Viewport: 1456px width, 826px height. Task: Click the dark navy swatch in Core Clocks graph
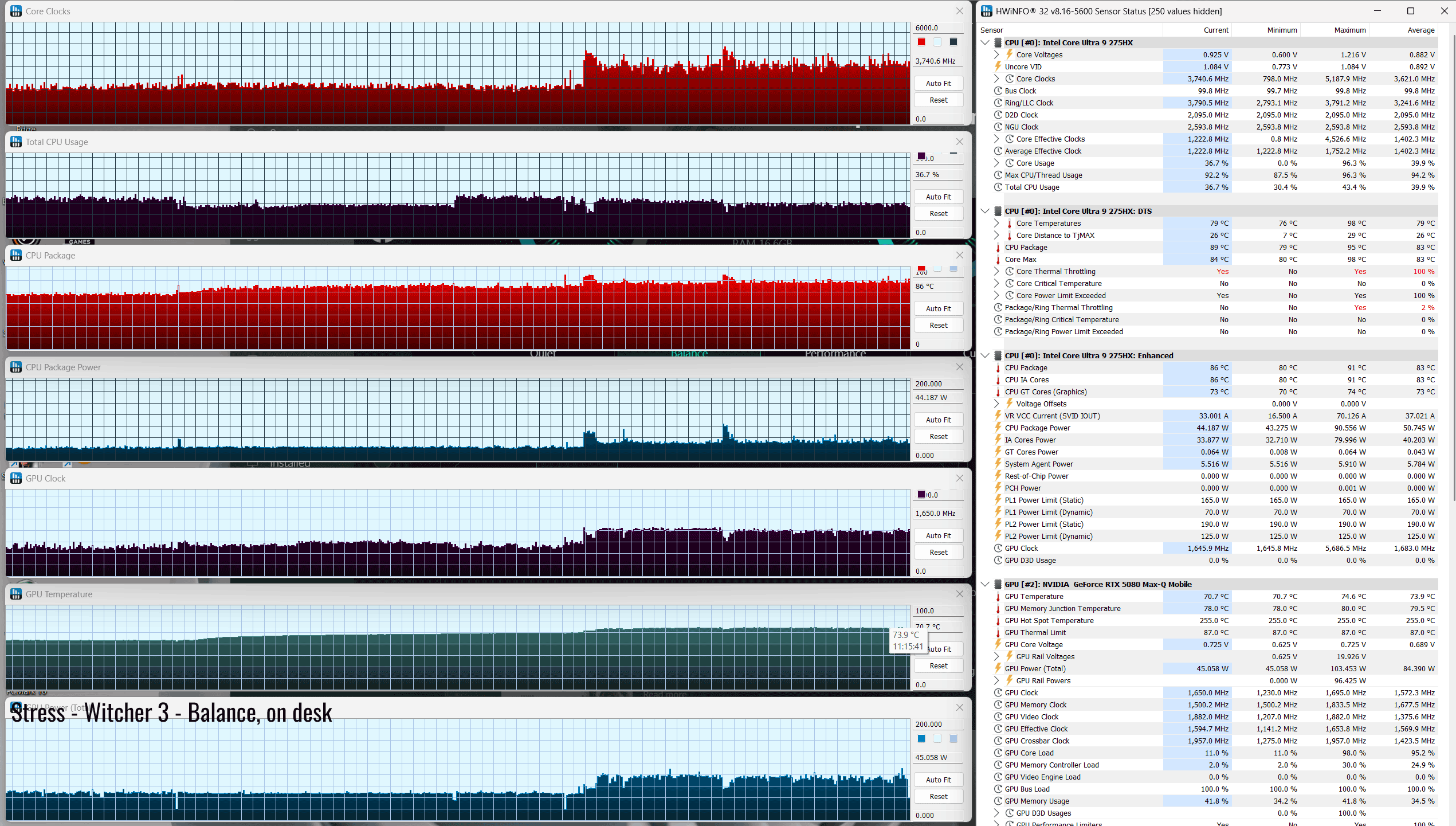(x=953, y=42)
